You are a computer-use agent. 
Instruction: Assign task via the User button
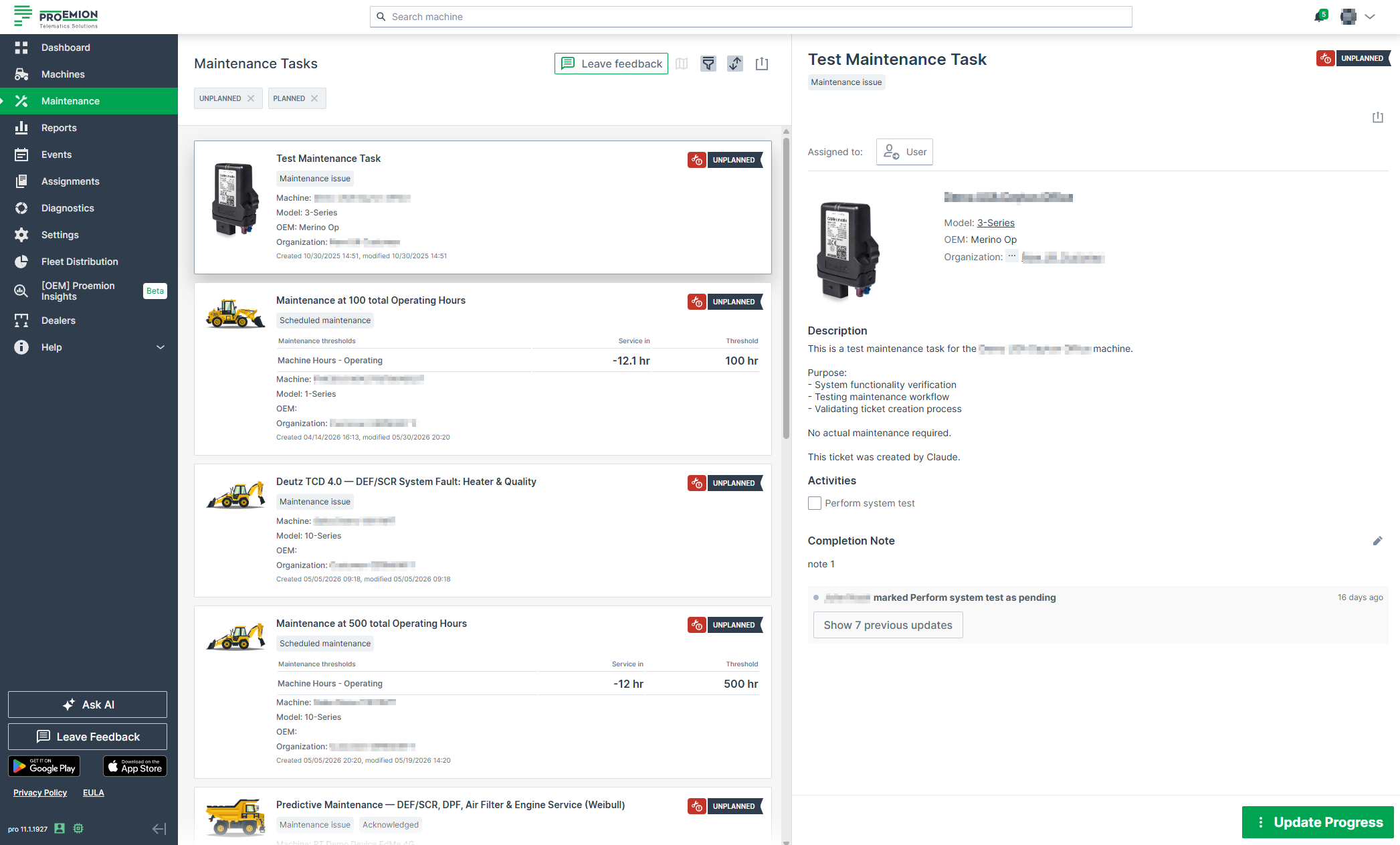coord(904,152)
